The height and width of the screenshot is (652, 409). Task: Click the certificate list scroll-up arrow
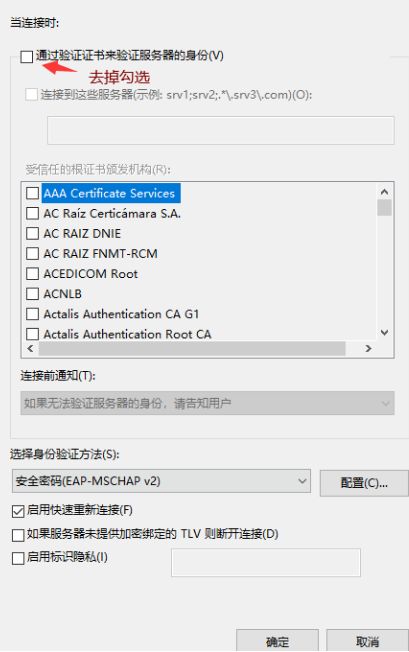coord(384,192)
